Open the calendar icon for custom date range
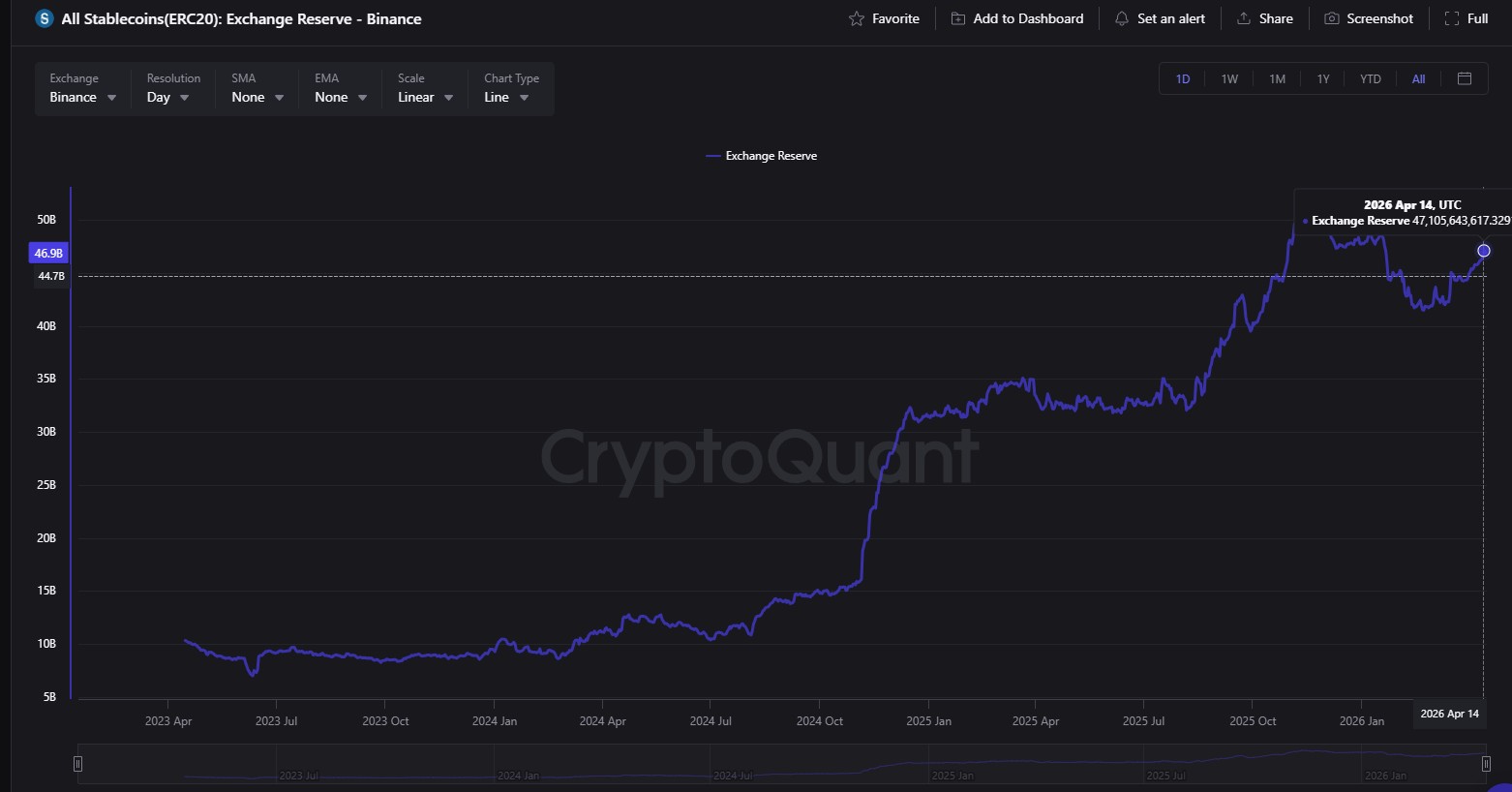Image resolution: width=1512 pixels, height=792 pixels. 1465,78
